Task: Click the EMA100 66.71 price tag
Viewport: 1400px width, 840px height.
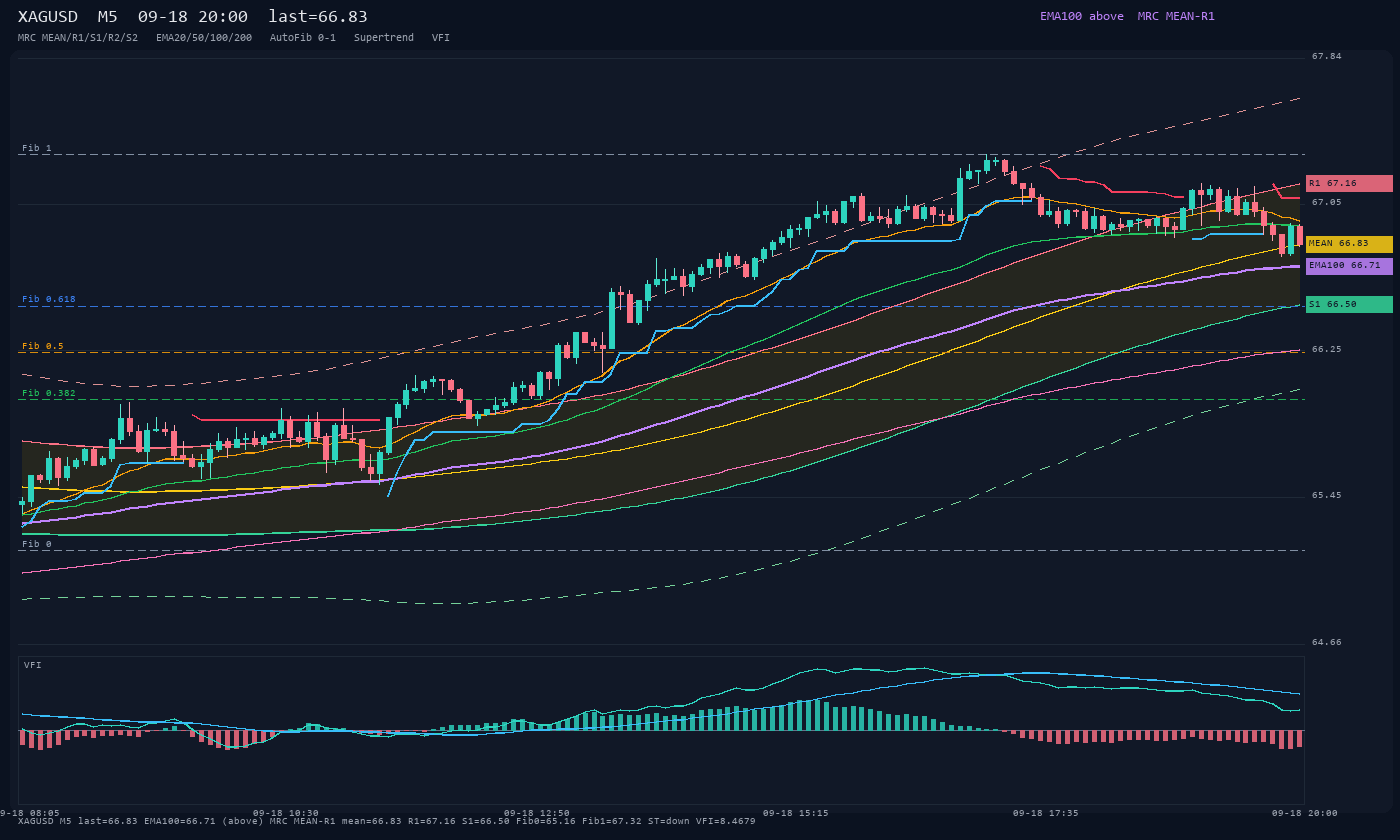Action: click(1349, 266)
